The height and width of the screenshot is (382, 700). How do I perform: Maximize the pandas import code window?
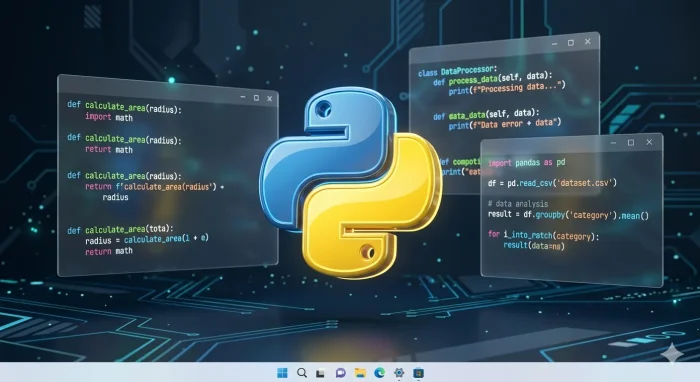click(631, 142)
